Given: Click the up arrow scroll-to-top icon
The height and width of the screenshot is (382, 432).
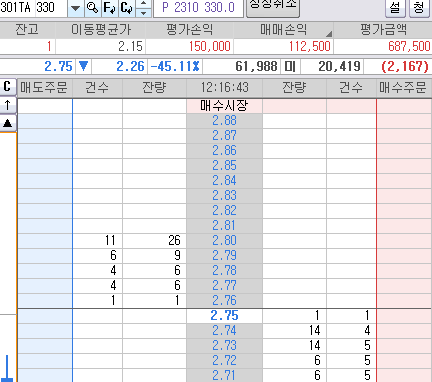Looking at the screenshot, I should 8,105.
